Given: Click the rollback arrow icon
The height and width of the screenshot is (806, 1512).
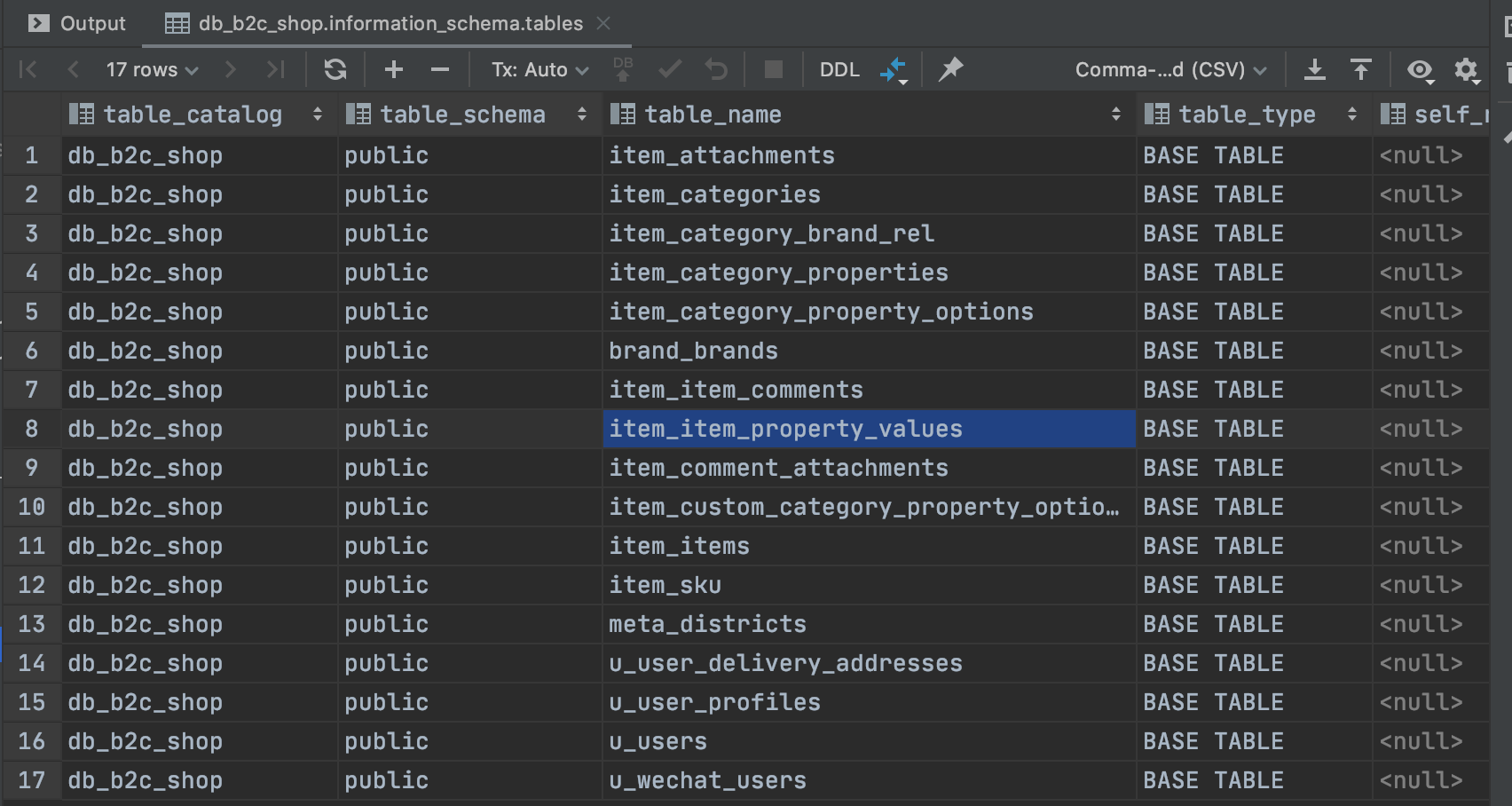Looking at the screenshot, I should [716, 69].
